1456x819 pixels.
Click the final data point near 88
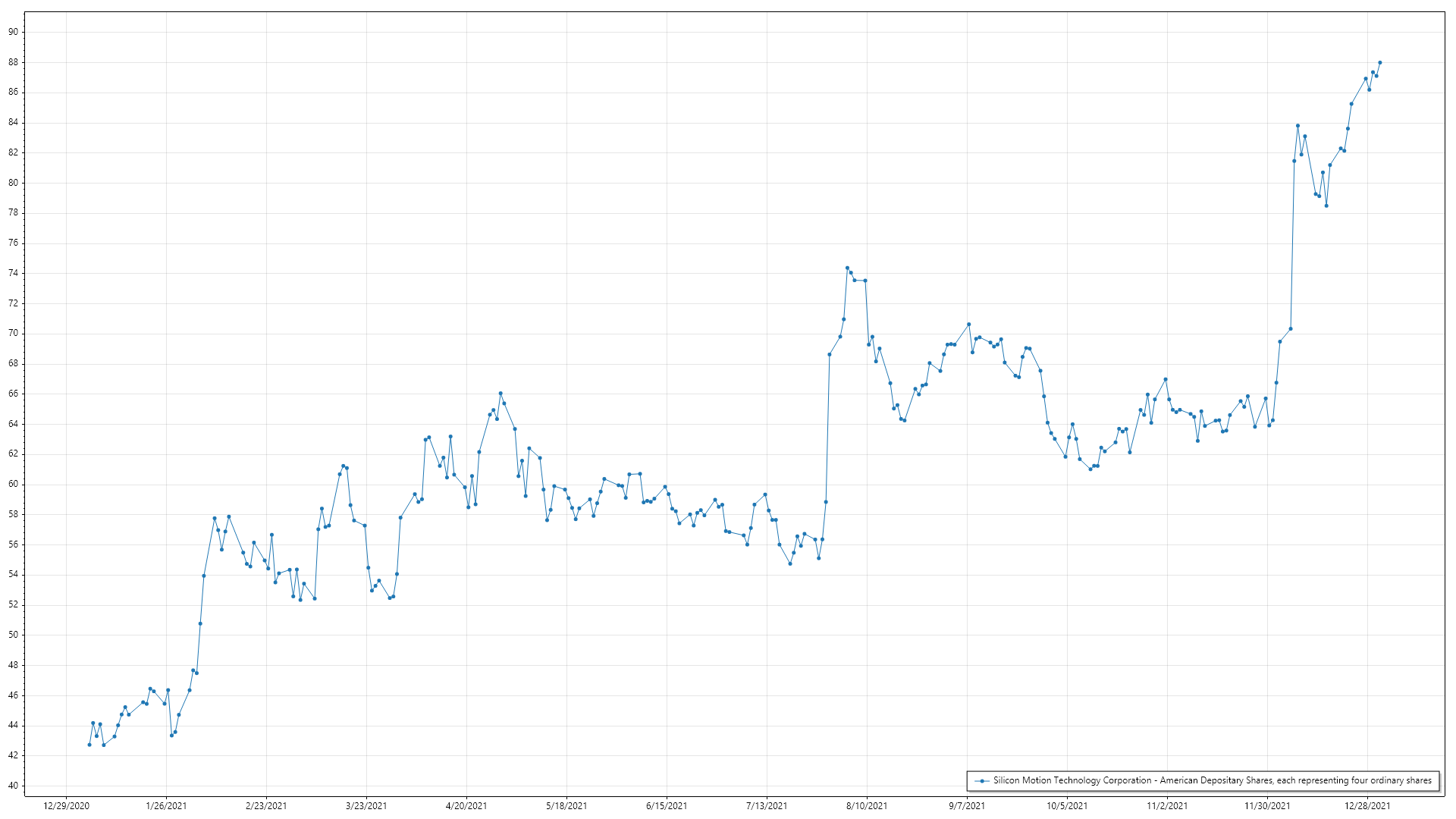click(1379, 63)
